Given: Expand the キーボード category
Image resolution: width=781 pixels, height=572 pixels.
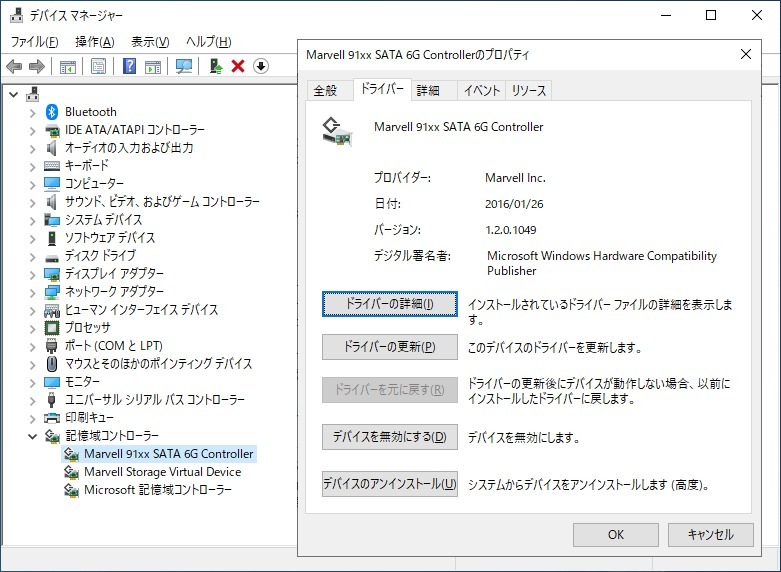Looking at the screenshot, I should (x=32, y=166).
